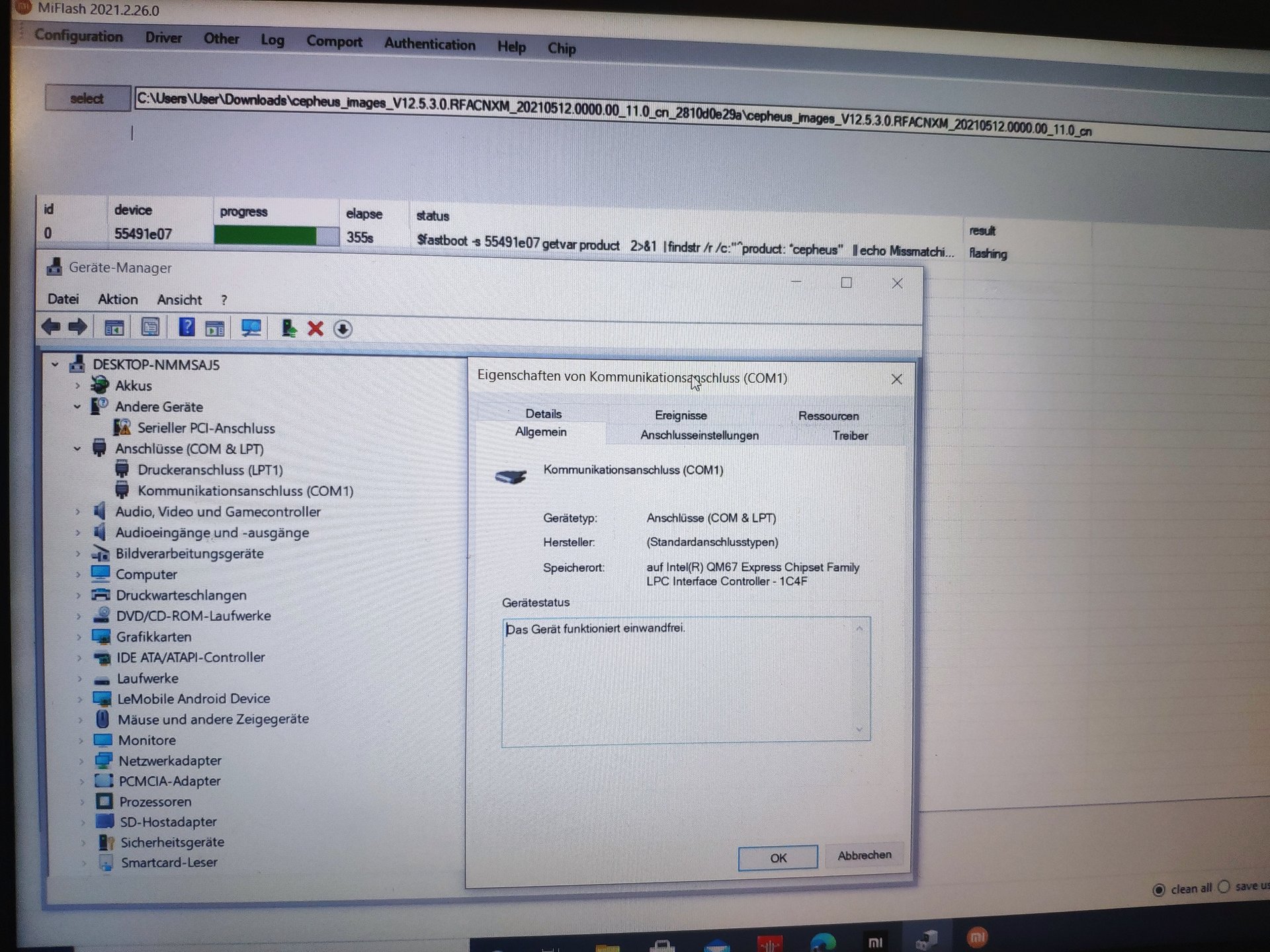Switch to the Ressourcen tab

coord(828,416)
